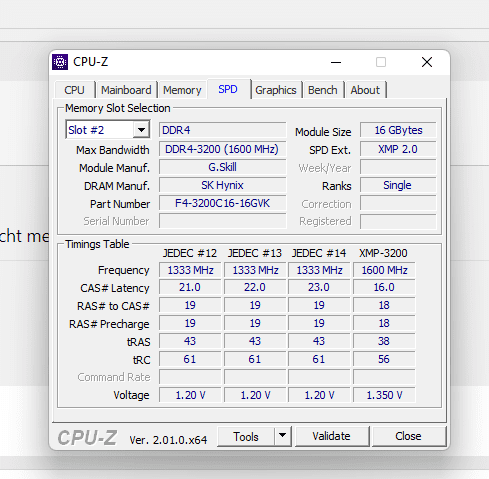Click the XMP 2.0 SPD Ext. value
This screenshot has height=479, width=489.
(x=398, y=149)
